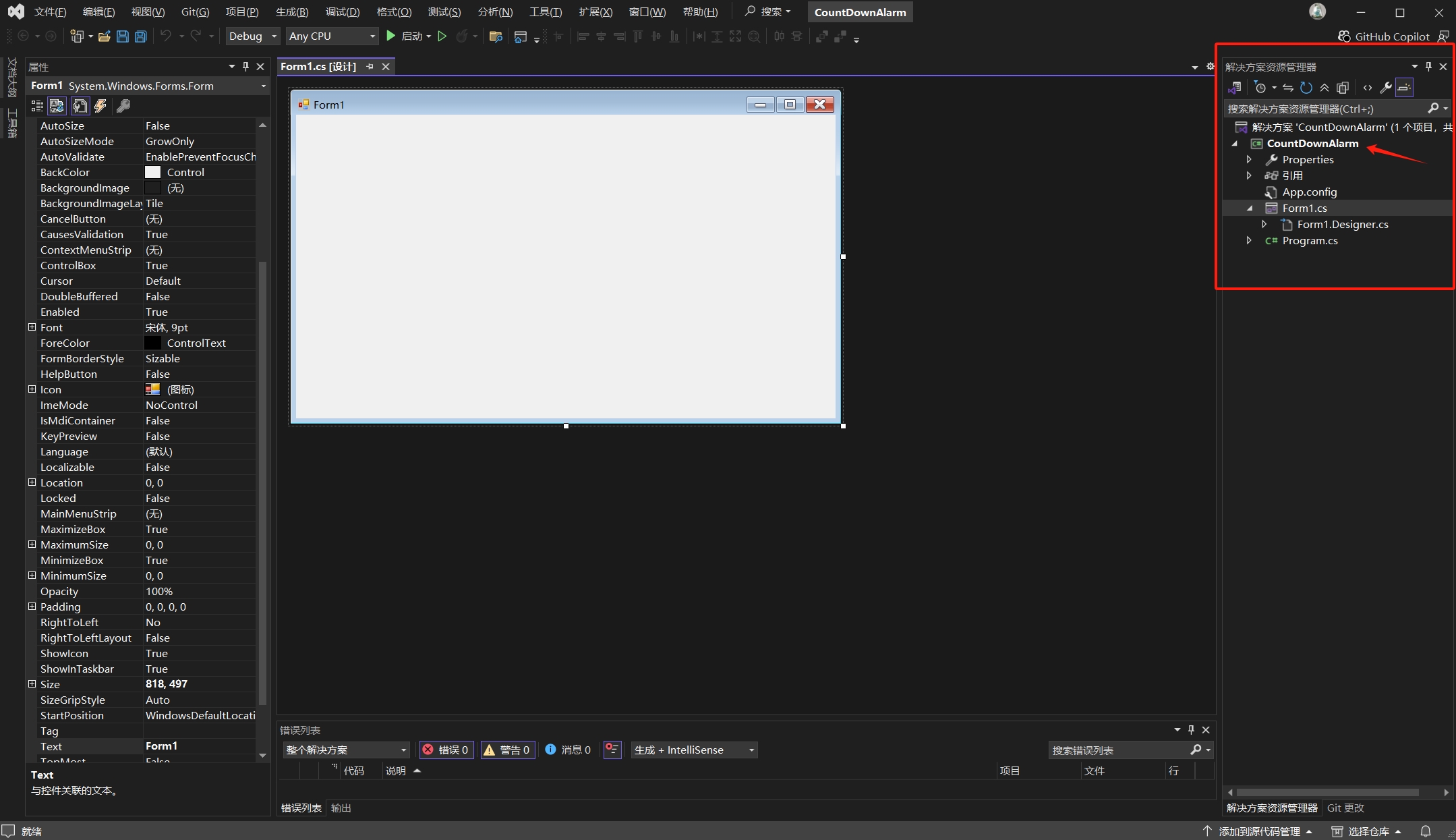Open Solution Explorer wrench properties icon

1385,88
